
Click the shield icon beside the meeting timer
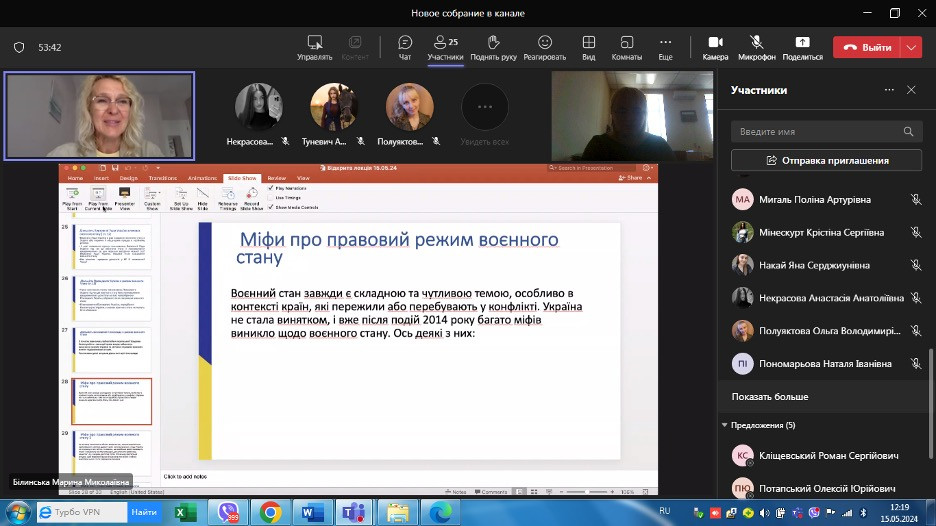coord(19,47)
